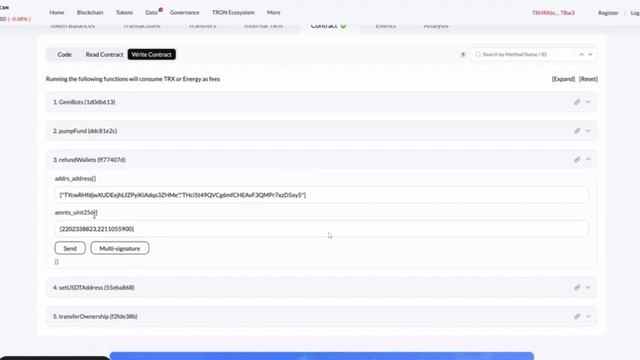
Task: Expand the setUSDTAddress function row
Action: coord(588,287)
